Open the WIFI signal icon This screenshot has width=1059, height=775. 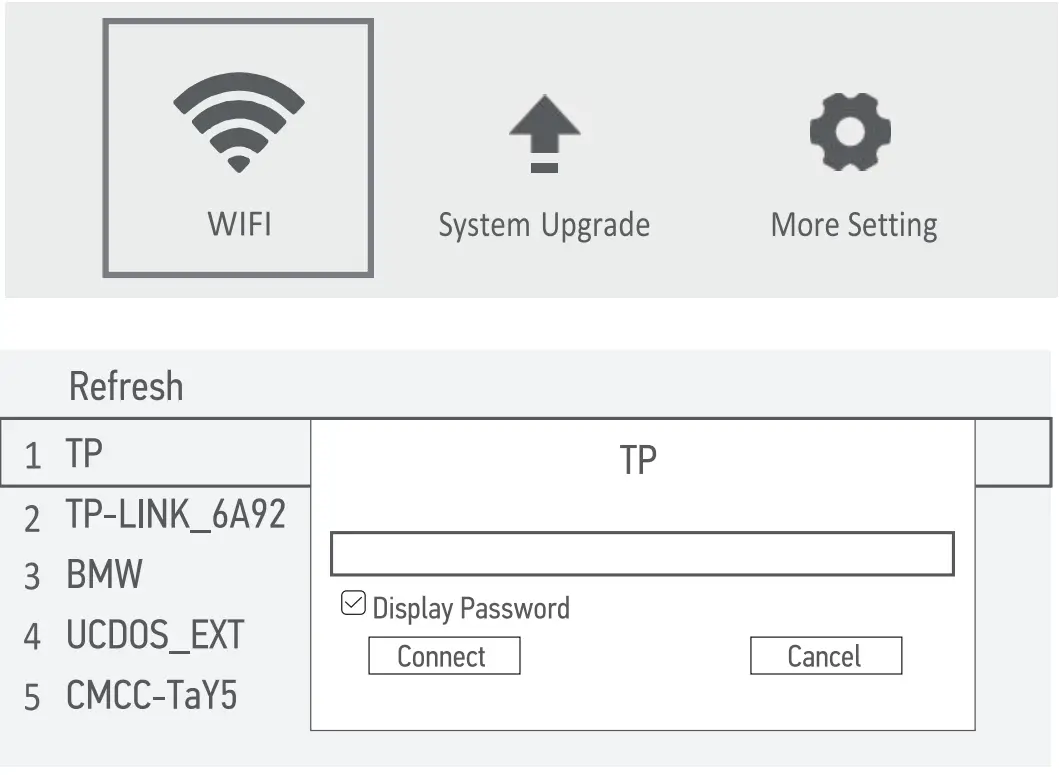(x=238, y=123)
